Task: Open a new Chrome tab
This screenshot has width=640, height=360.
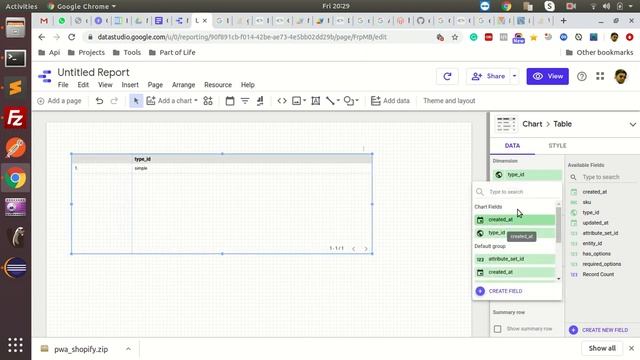Action: click(564, 20)
